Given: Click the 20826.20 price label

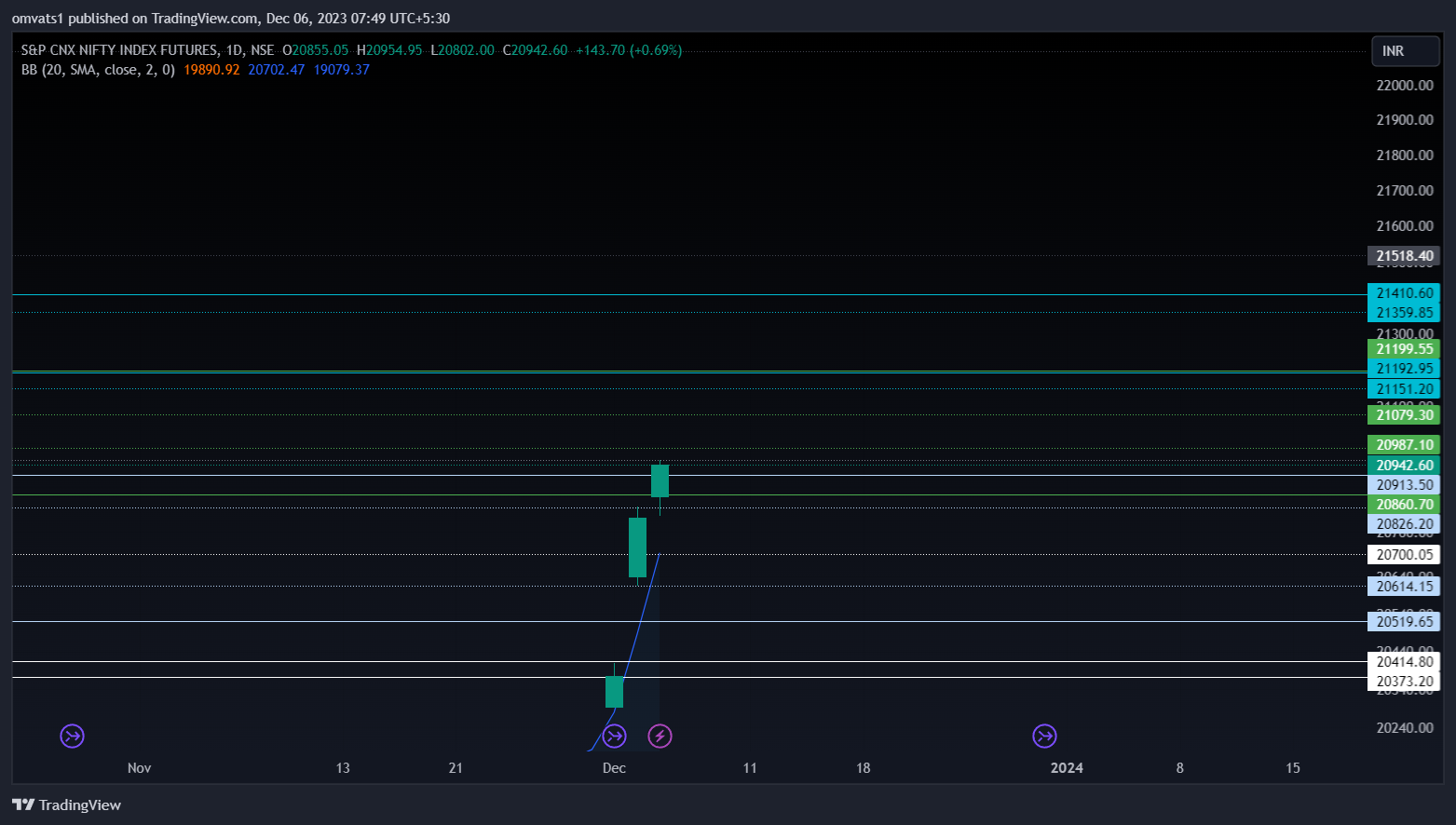Looking at the screenshot, I should (x=1404, y=523).
